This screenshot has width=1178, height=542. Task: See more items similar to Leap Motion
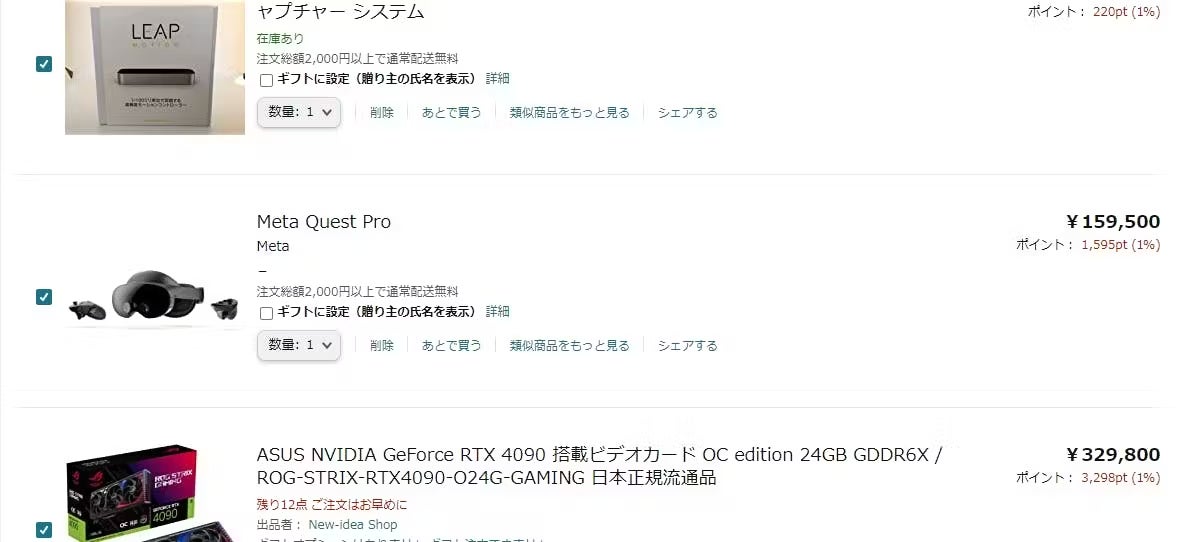coord(569,113)
